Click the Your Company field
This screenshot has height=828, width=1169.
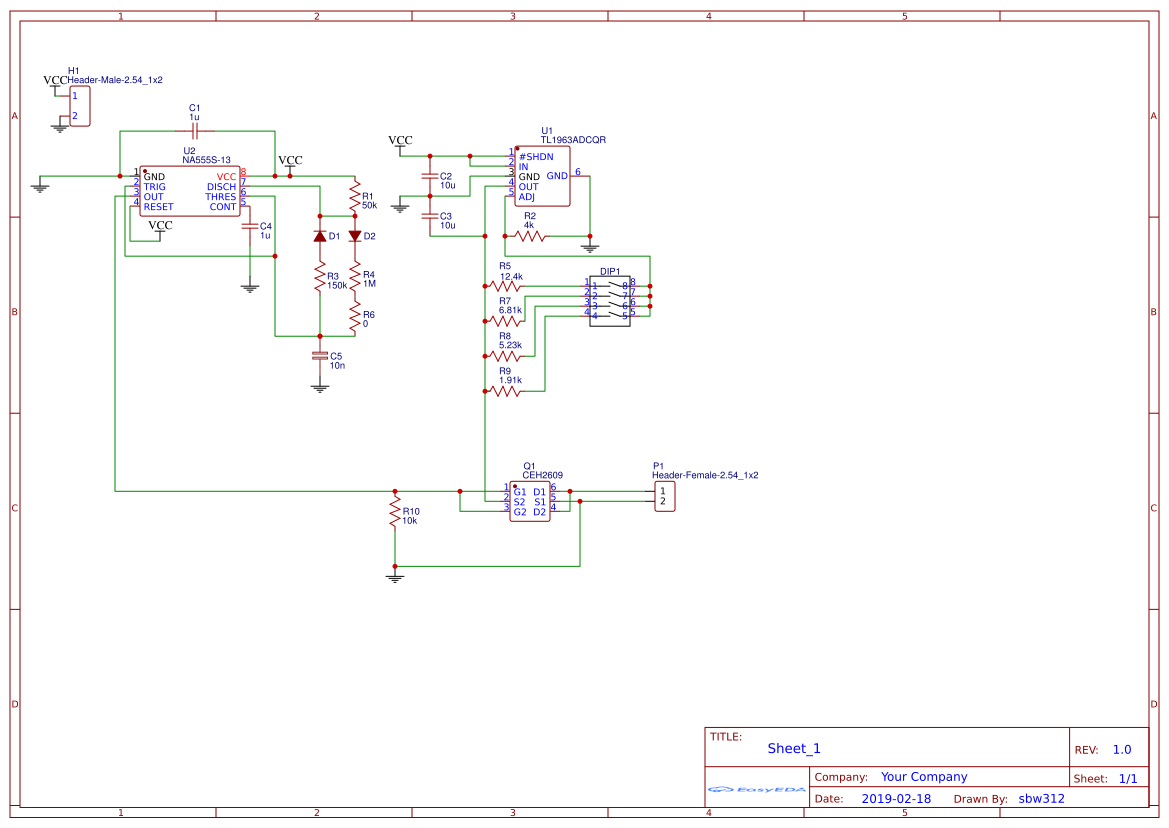(921, 776)
